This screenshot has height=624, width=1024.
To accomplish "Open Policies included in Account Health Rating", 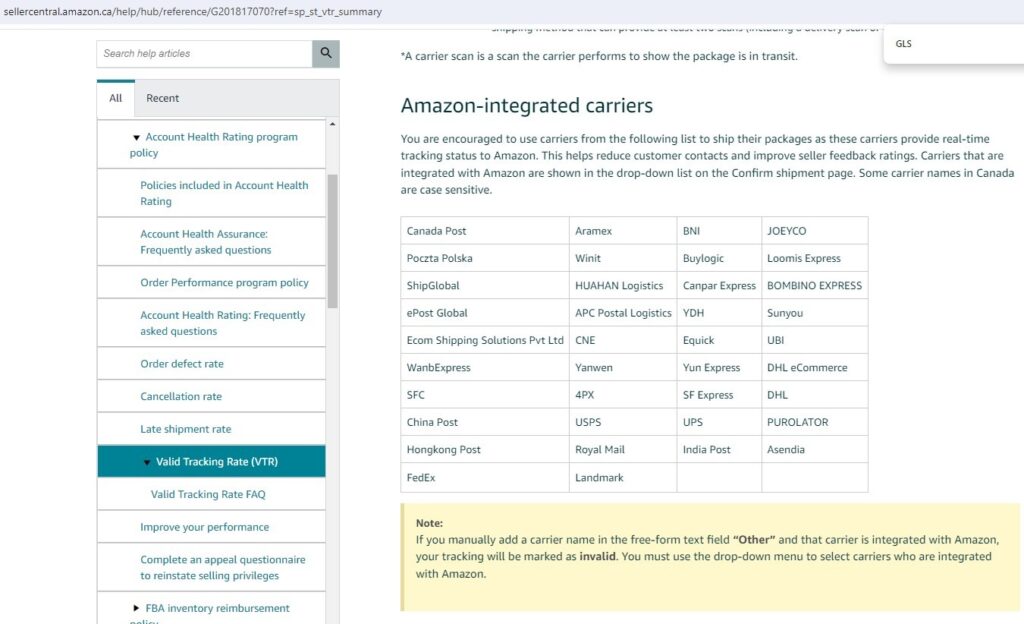I will (224, 193).
